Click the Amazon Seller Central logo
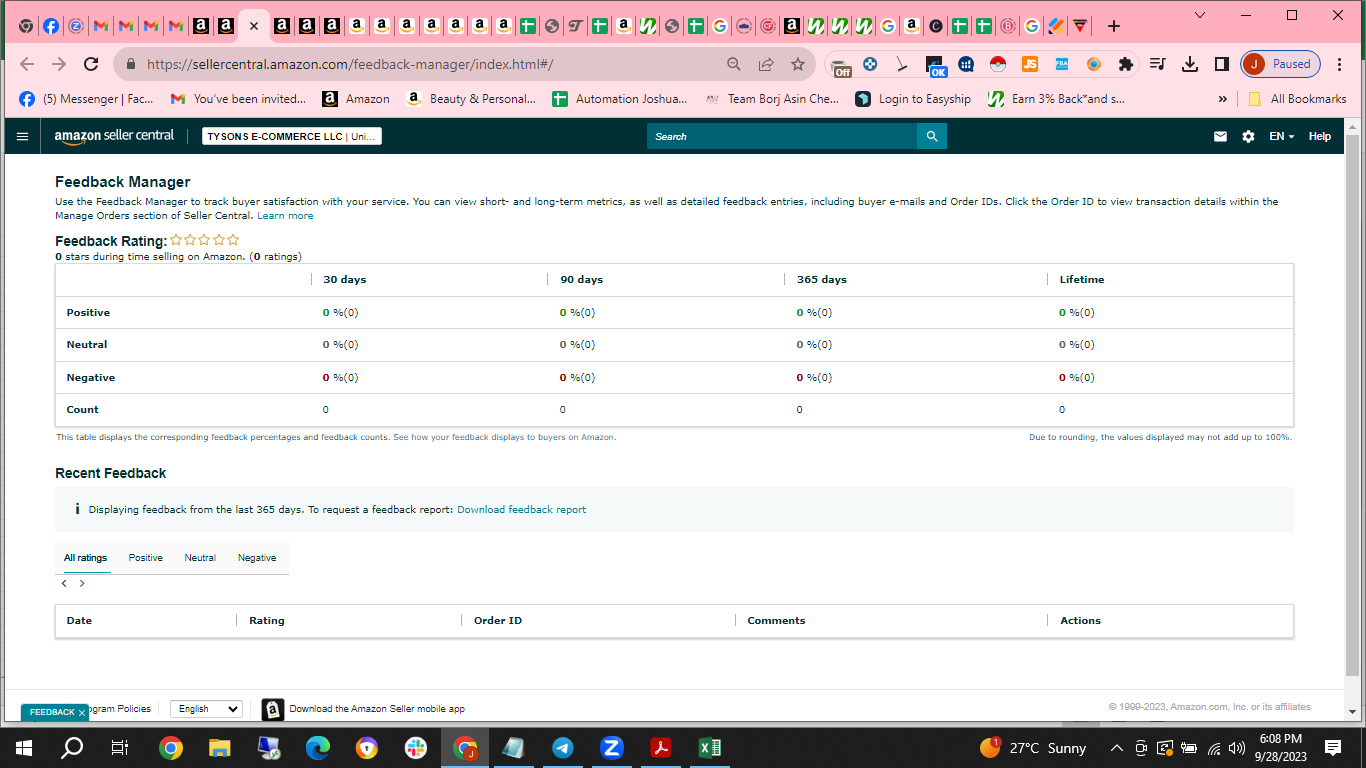The width and height of the screenshot is (1366, 768). click(x=114, y=136)
